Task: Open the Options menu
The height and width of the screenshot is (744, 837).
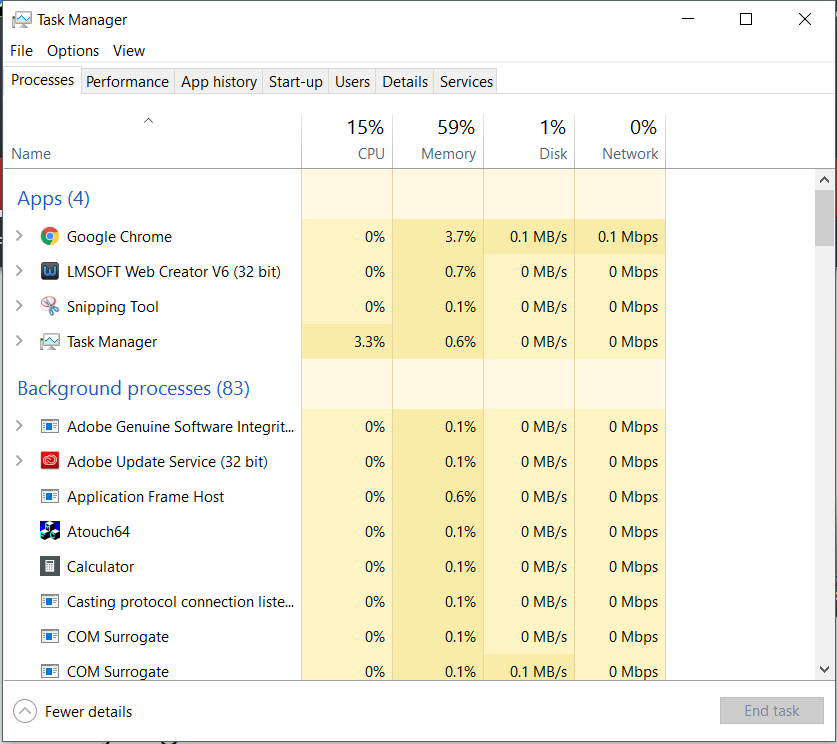Action: click(x=73, y=51)
